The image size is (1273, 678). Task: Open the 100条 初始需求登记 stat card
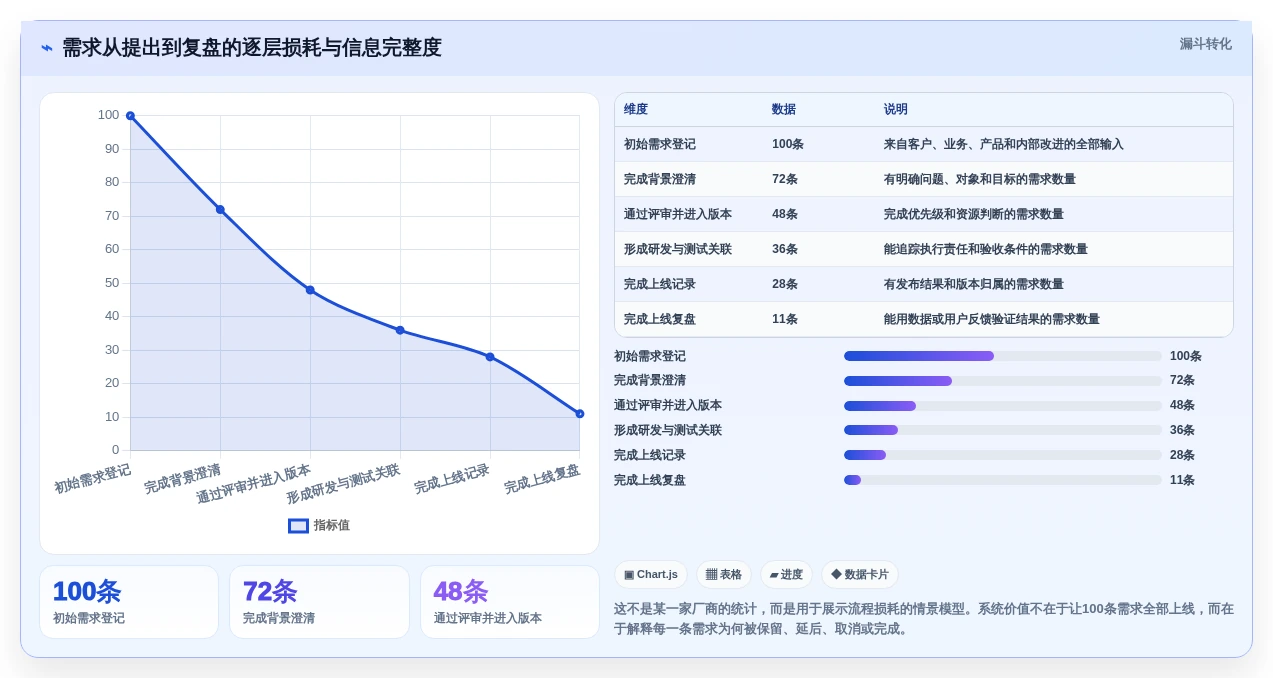tap(129, 602)
